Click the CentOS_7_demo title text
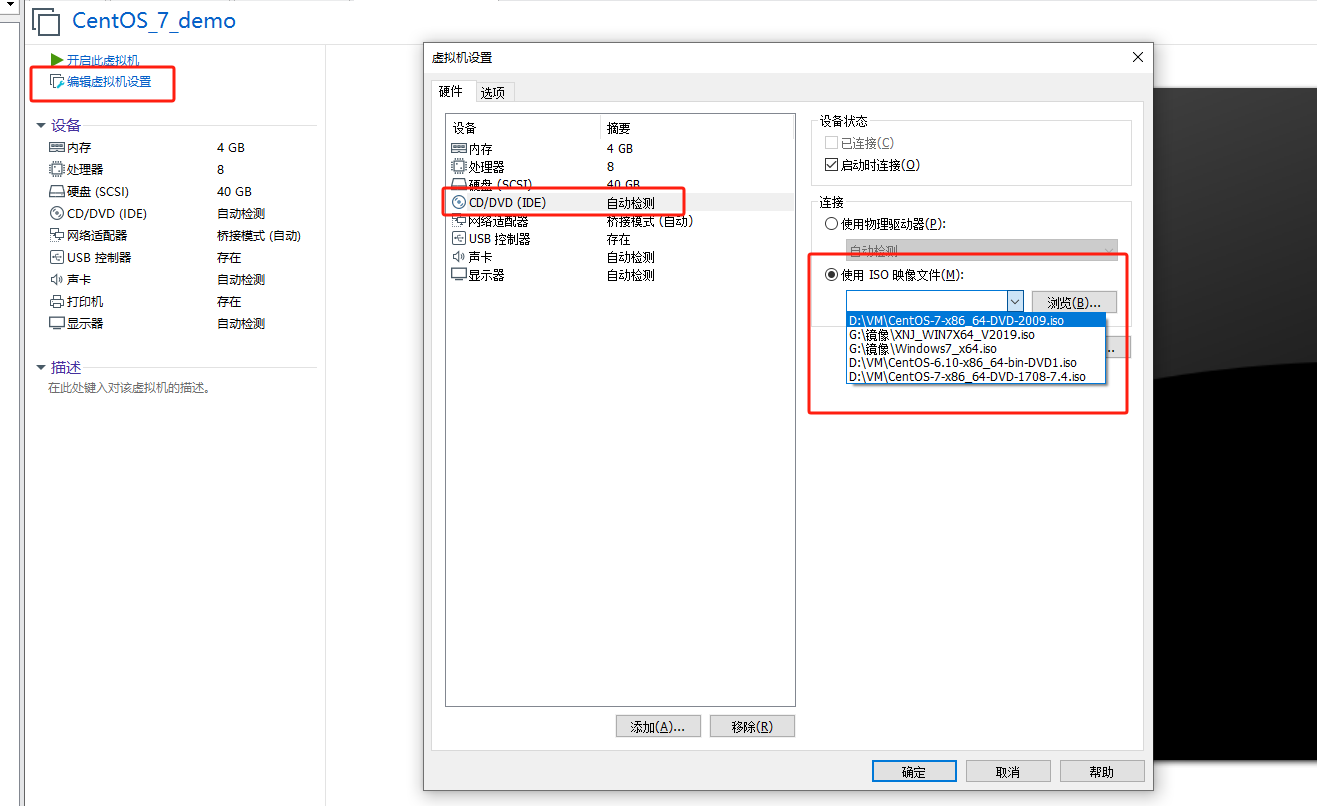 tap(154, 21)
